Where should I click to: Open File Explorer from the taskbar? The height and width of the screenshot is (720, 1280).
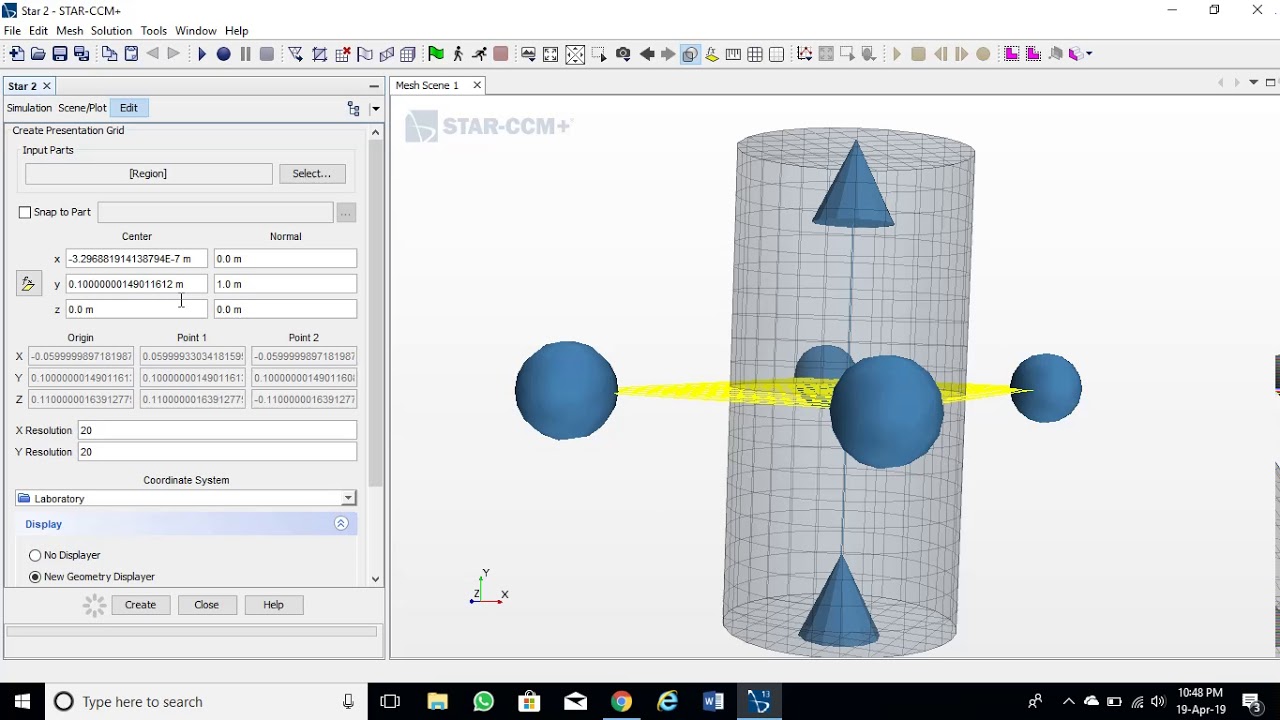point(437,702)
